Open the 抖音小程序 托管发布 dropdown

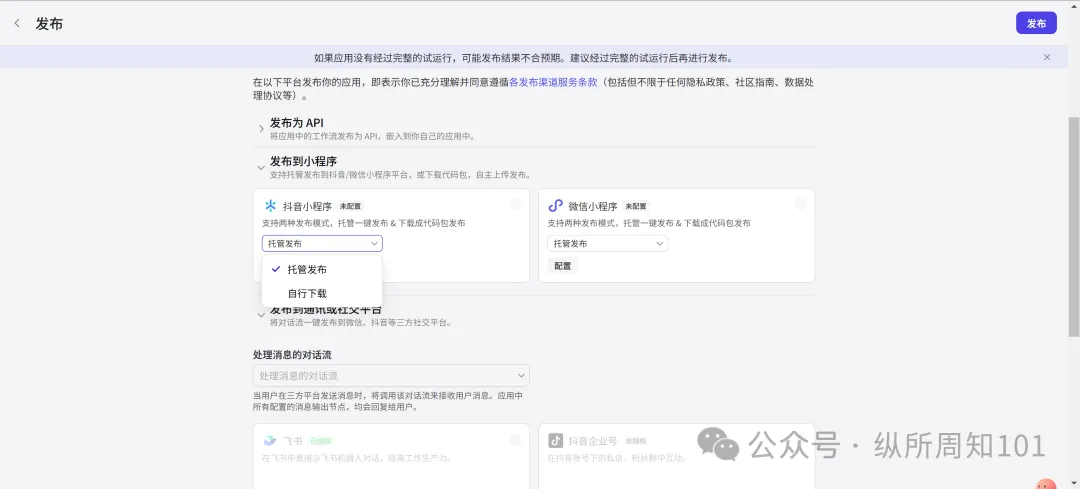coord(322,244)
